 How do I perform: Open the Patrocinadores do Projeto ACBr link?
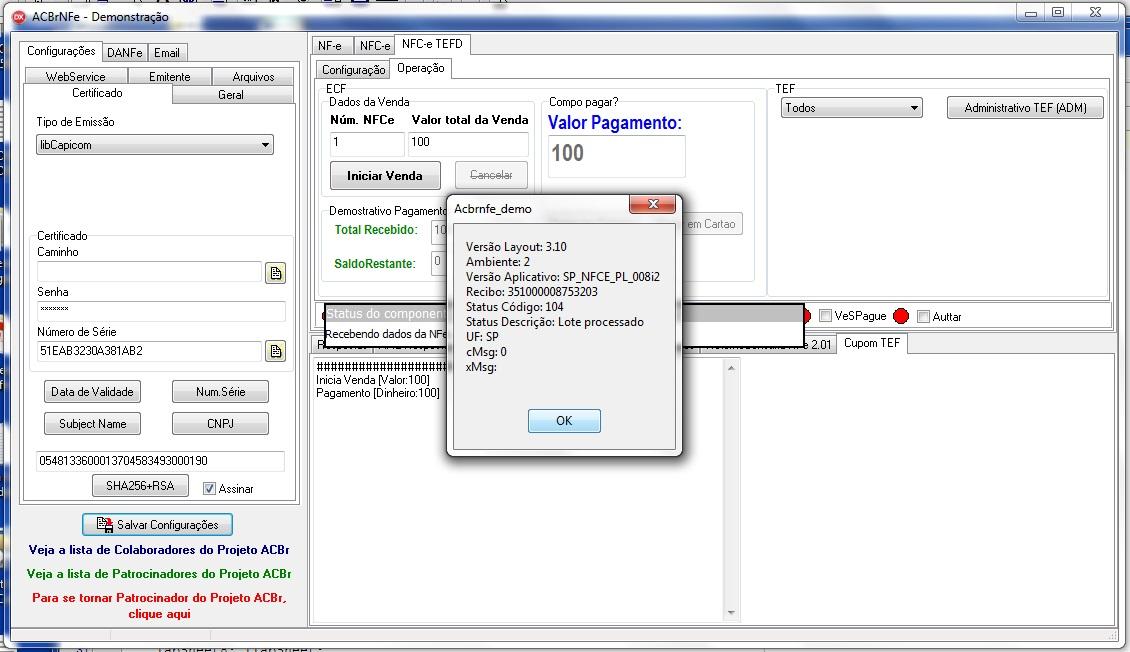[x=159, y=574]
